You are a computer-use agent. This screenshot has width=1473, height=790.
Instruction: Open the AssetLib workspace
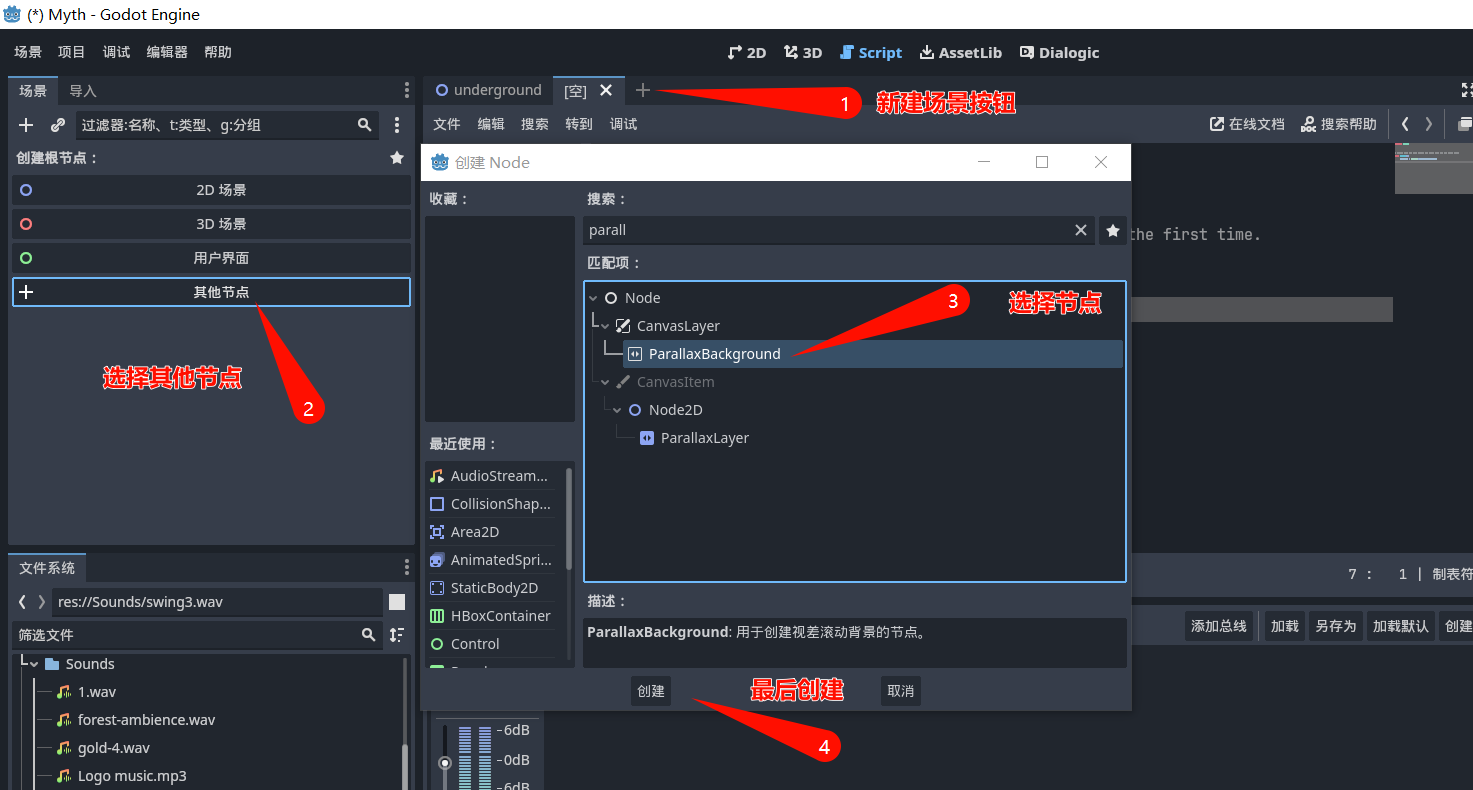tap(961, 52)
